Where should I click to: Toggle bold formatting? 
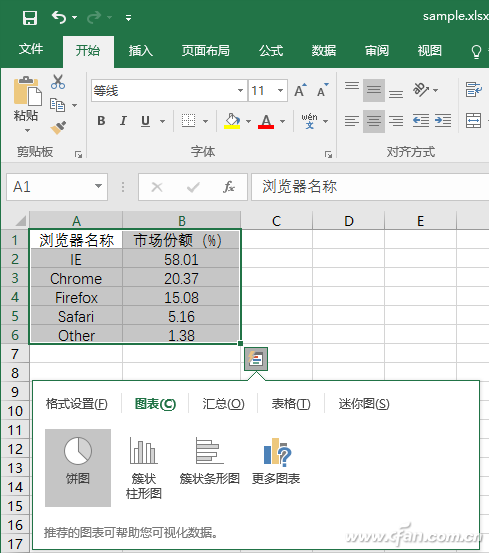pyautogui.click(x=101, y=121)
